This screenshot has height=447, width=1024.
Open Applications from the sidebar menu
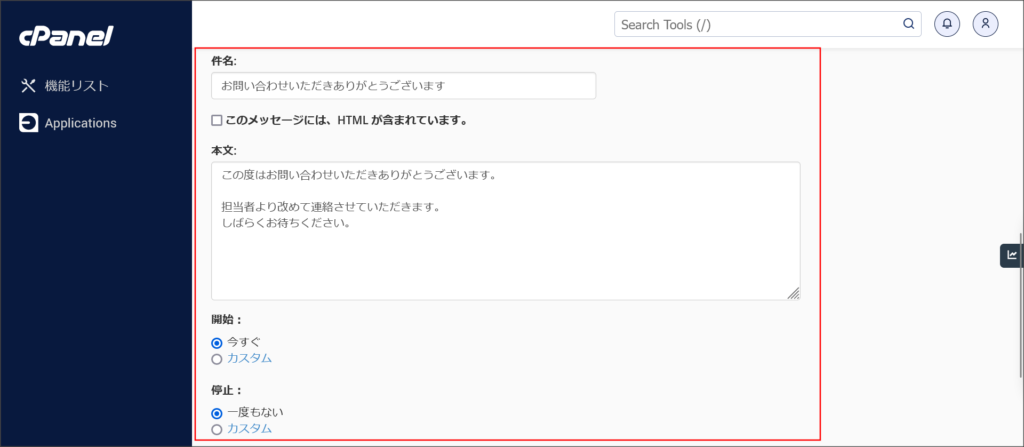coord(80,123)
